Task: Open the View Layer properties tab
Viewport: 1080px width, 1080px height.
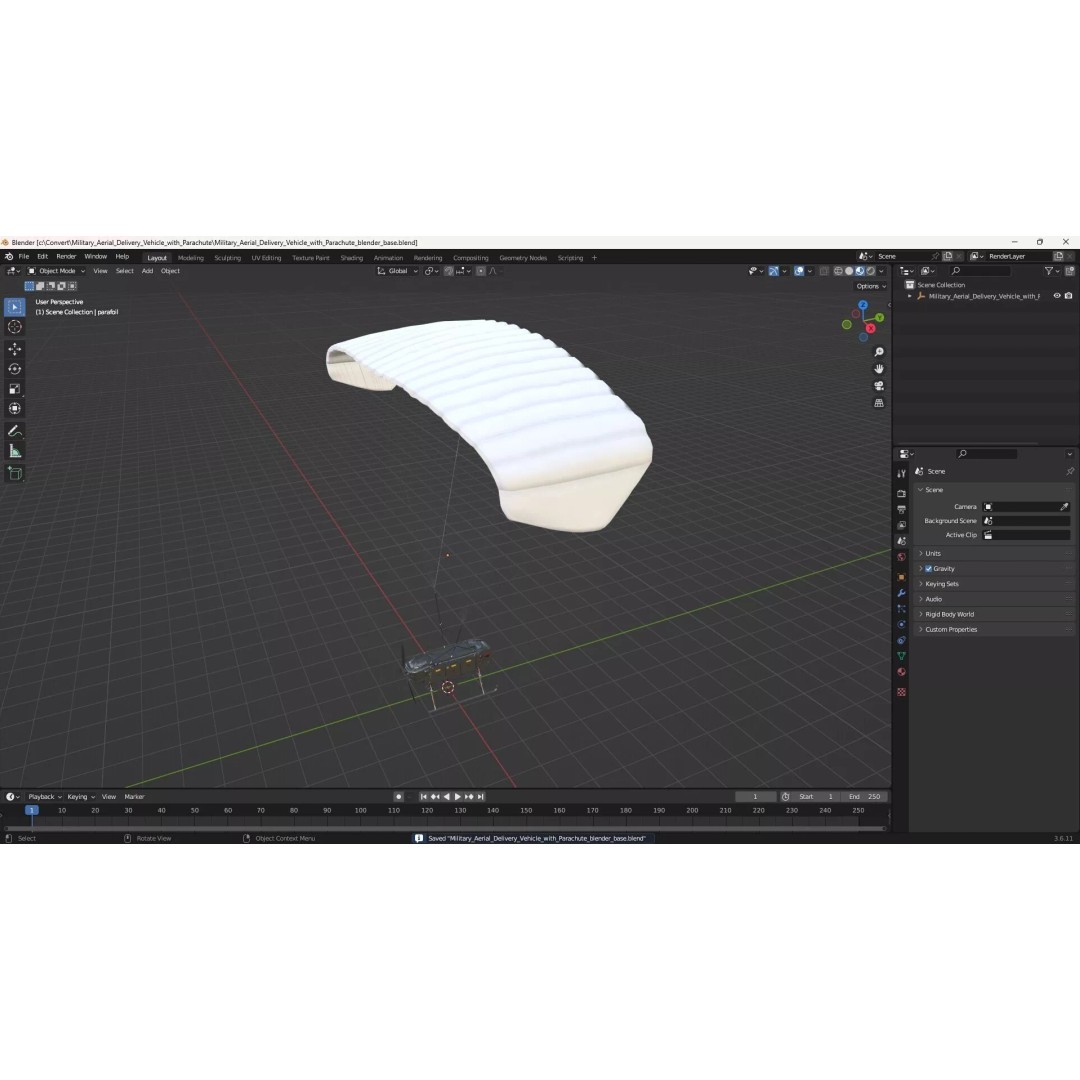Action: coord(901,526)
